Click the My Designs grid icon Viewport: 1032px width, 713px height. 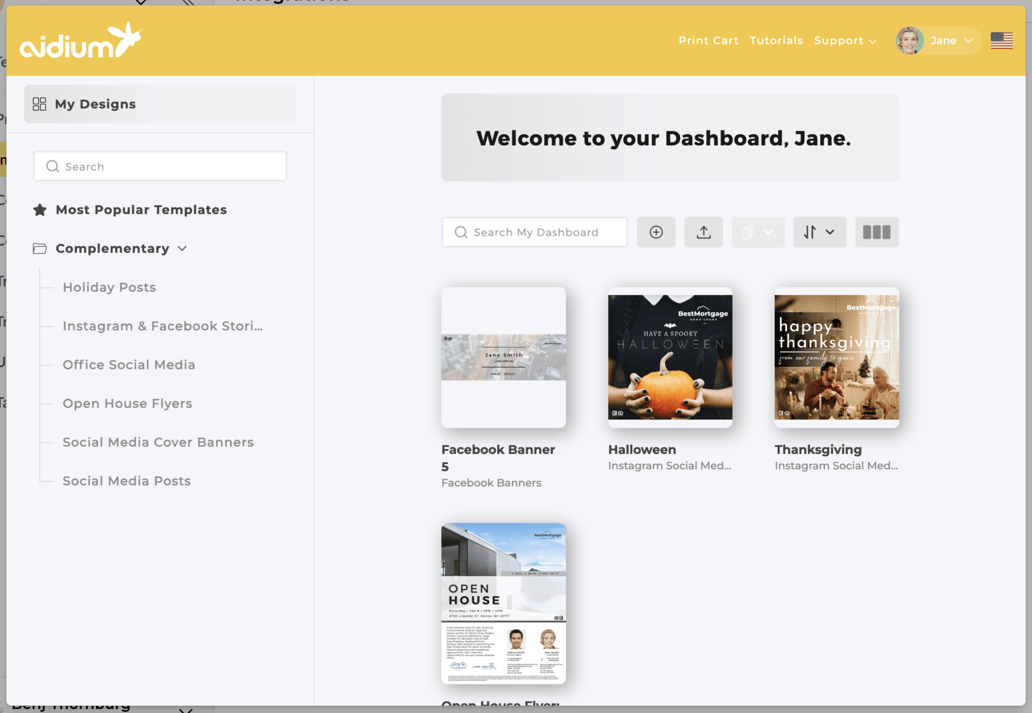click(40, 104)
